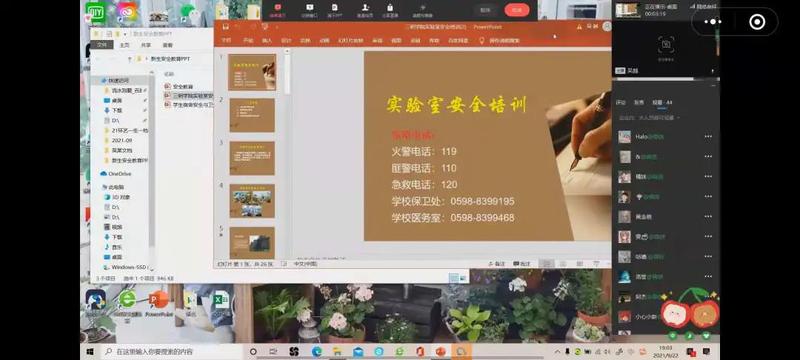
Task: Select slide 2 thumbnail in the slide panel
Action: (252, 115)
